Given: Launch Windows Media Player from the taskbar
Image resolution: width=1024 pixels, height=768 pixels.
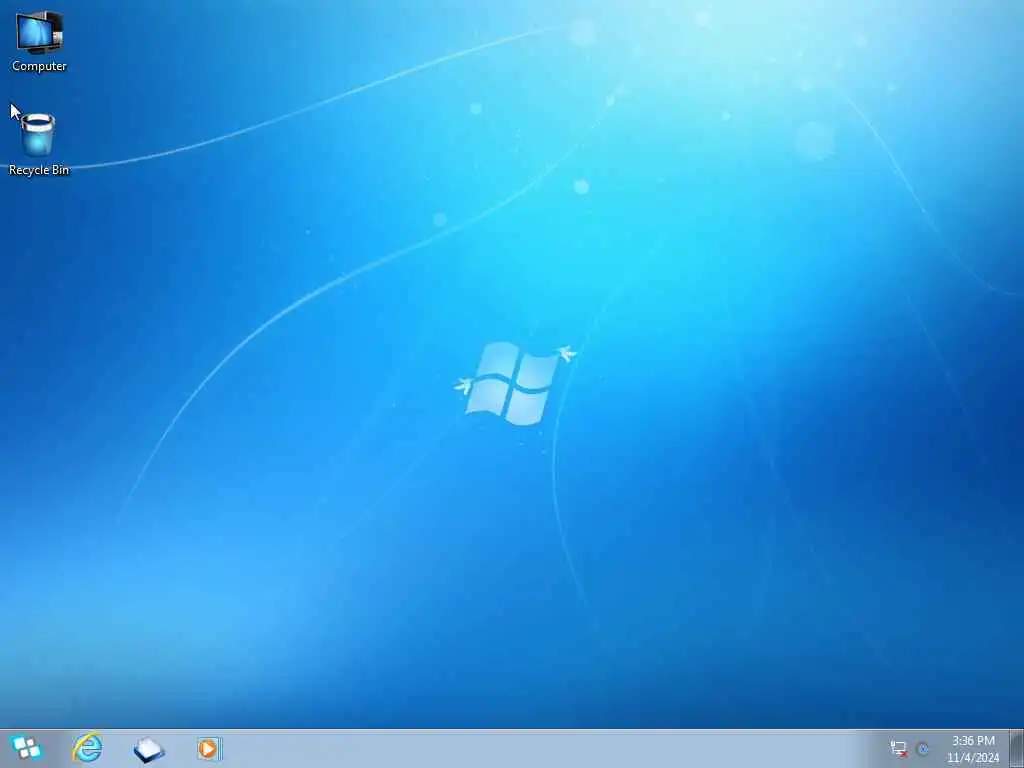Looking at the screenshot, I should click(x=209, y=748).
